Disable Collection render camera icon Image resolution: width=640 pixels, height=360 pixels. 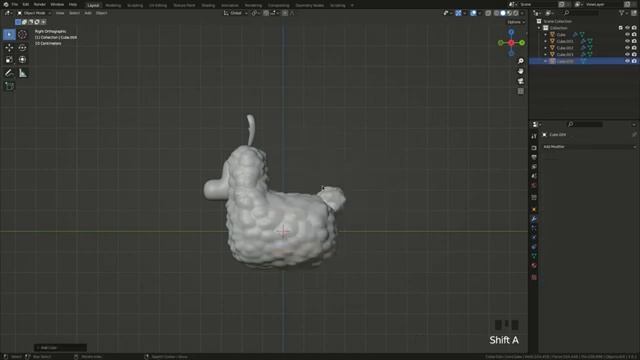click(634, 28)
